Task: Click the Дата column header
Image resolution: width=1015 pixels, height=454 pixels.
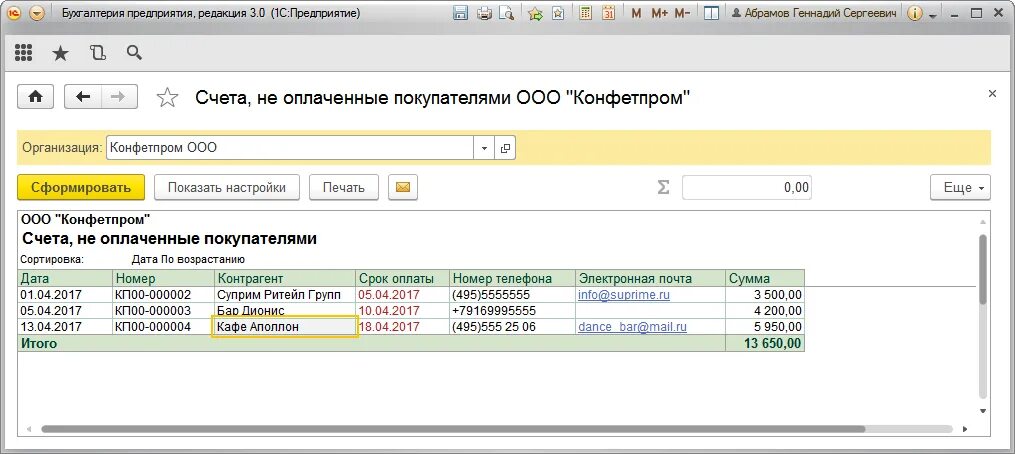Action: 65,278
